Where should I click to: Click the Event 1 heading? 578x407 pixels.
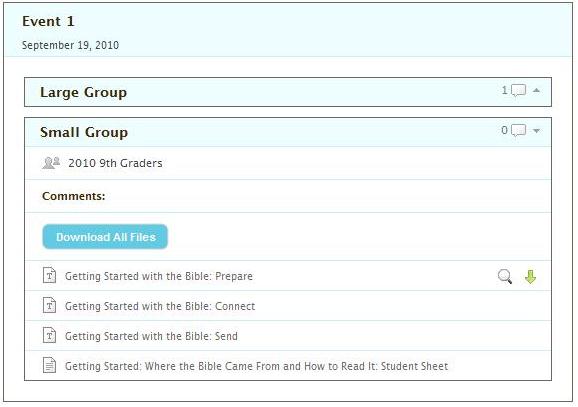(48, 21)
